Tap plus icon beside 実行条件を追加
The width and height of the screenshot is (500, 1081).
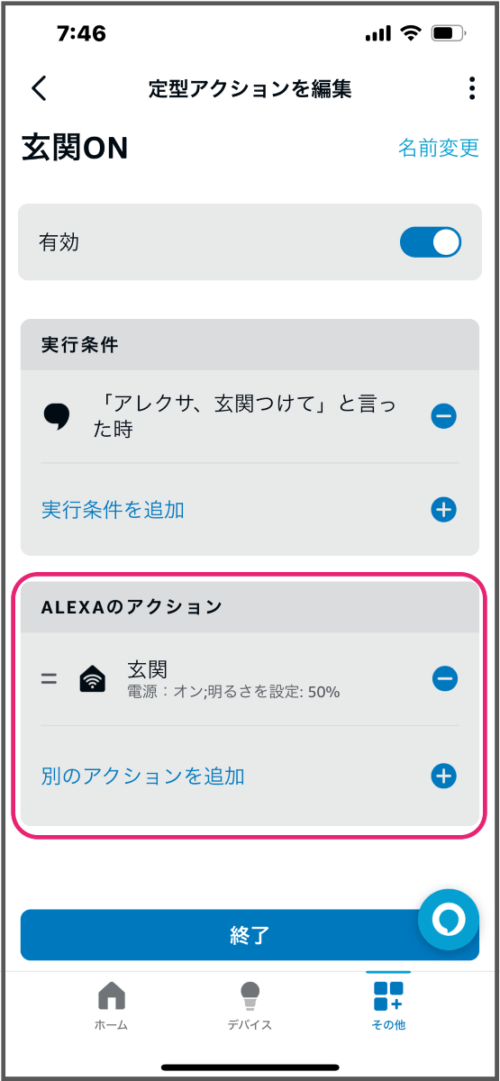coord(444,509)
